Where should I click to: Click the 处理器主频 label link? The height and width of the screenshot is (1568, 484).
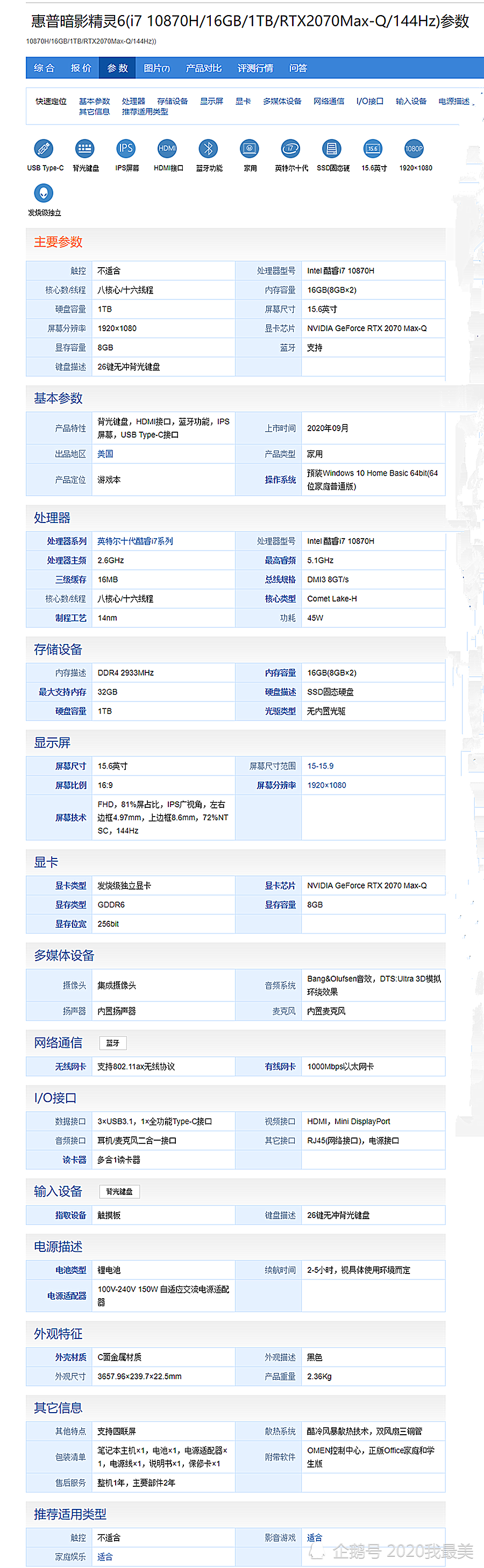coord(67,560)
